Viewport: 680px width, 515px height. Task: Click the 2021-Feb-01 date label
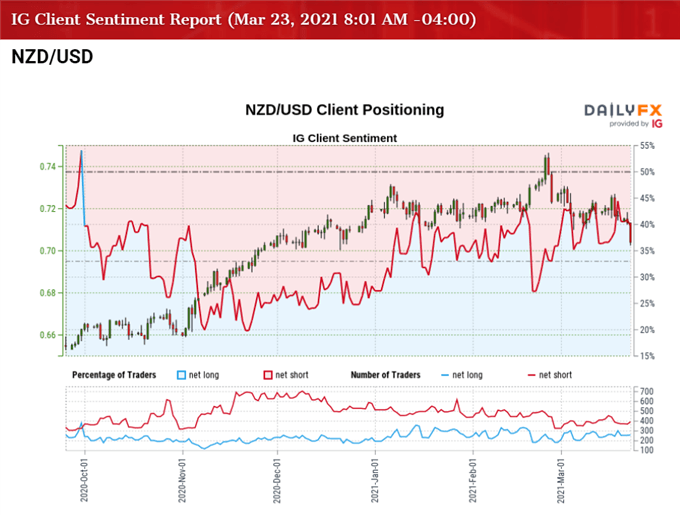tap(473, 481)
